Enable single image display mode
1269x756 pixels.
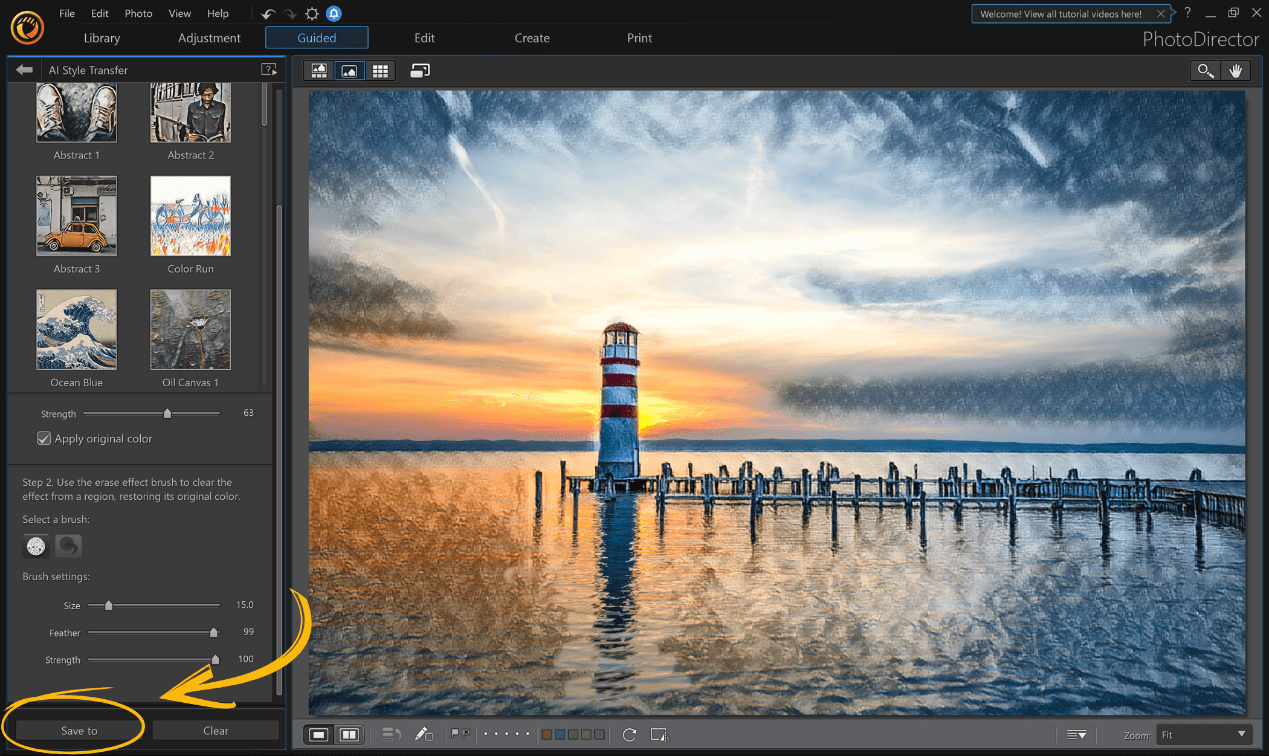[318, 733]
